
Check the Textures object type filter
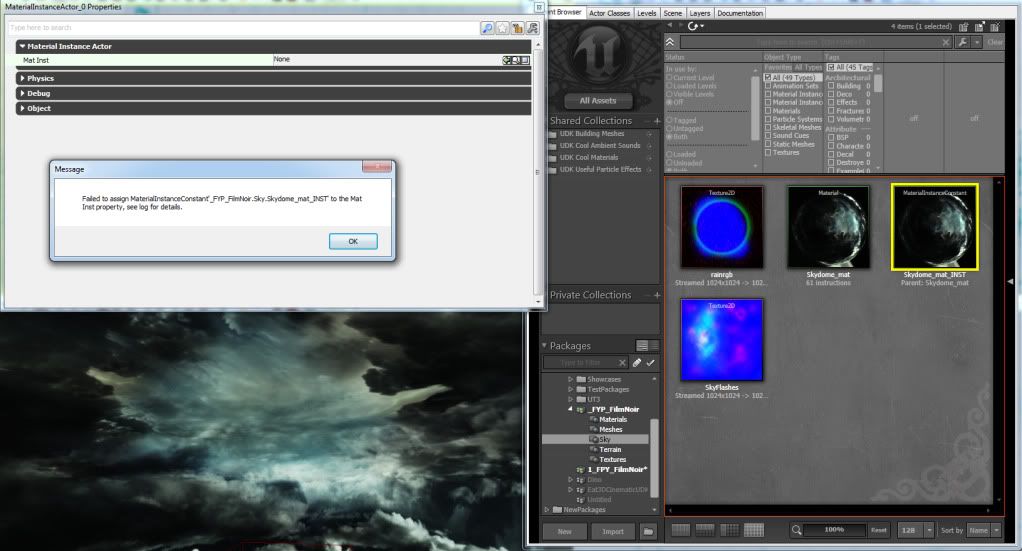[768, 153]
